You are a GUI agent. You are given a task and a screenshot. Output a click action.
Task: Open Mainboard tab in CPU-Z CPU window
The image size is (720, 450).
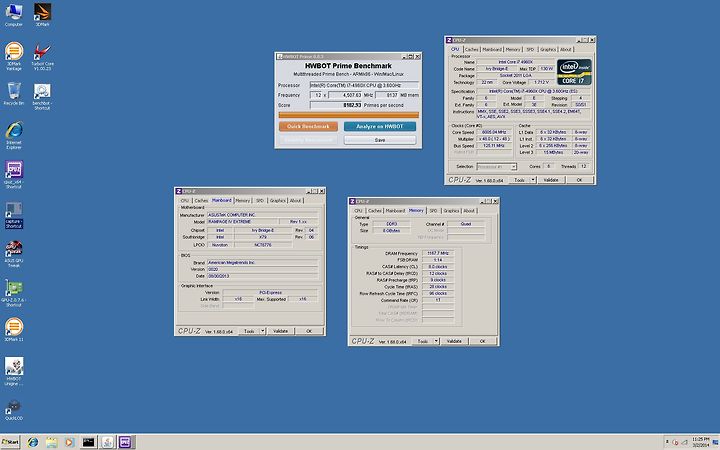tap(492, 49)
